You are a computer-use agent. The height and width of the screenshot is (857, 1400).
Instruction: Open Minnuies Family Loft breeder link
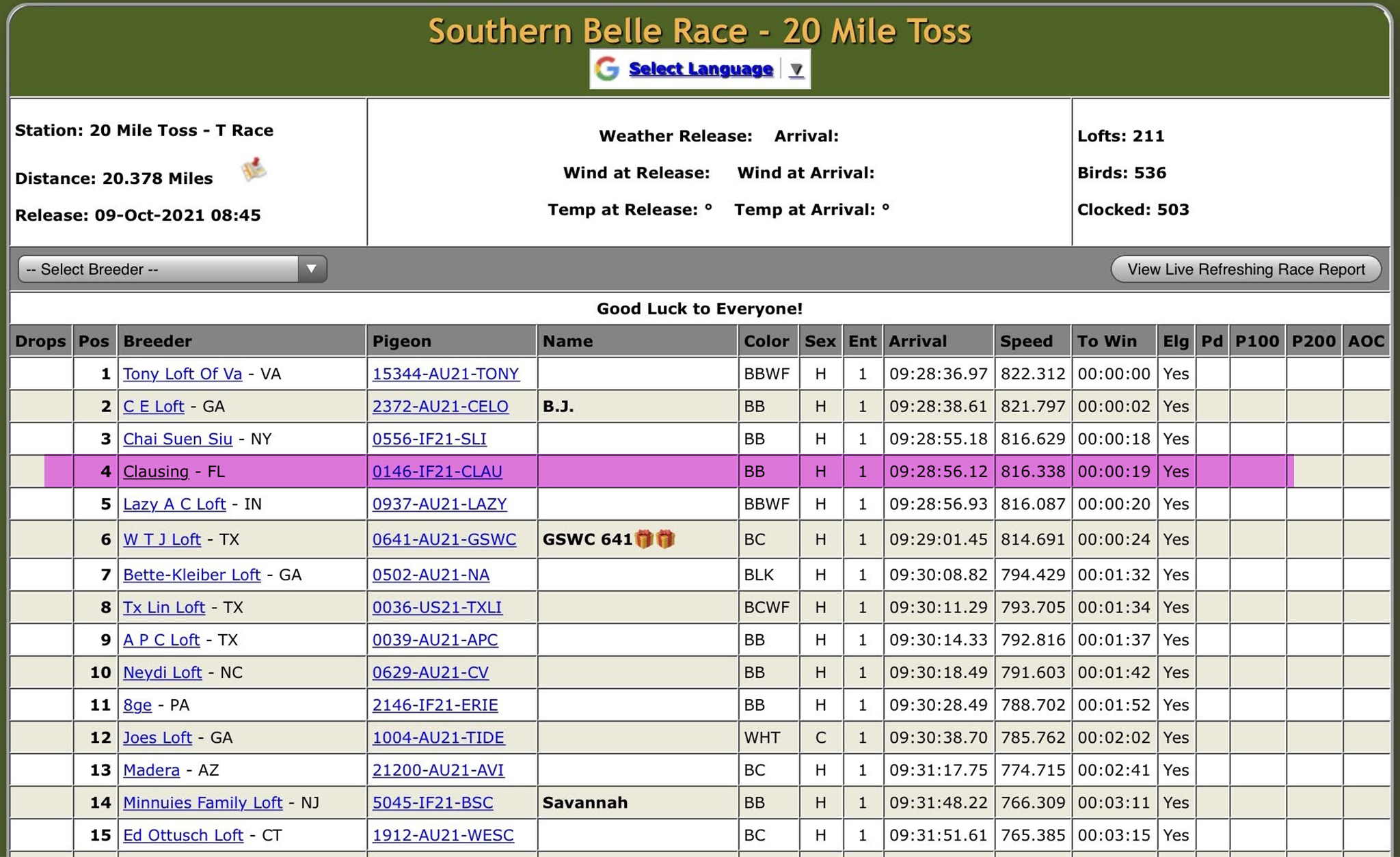[202, 803]
